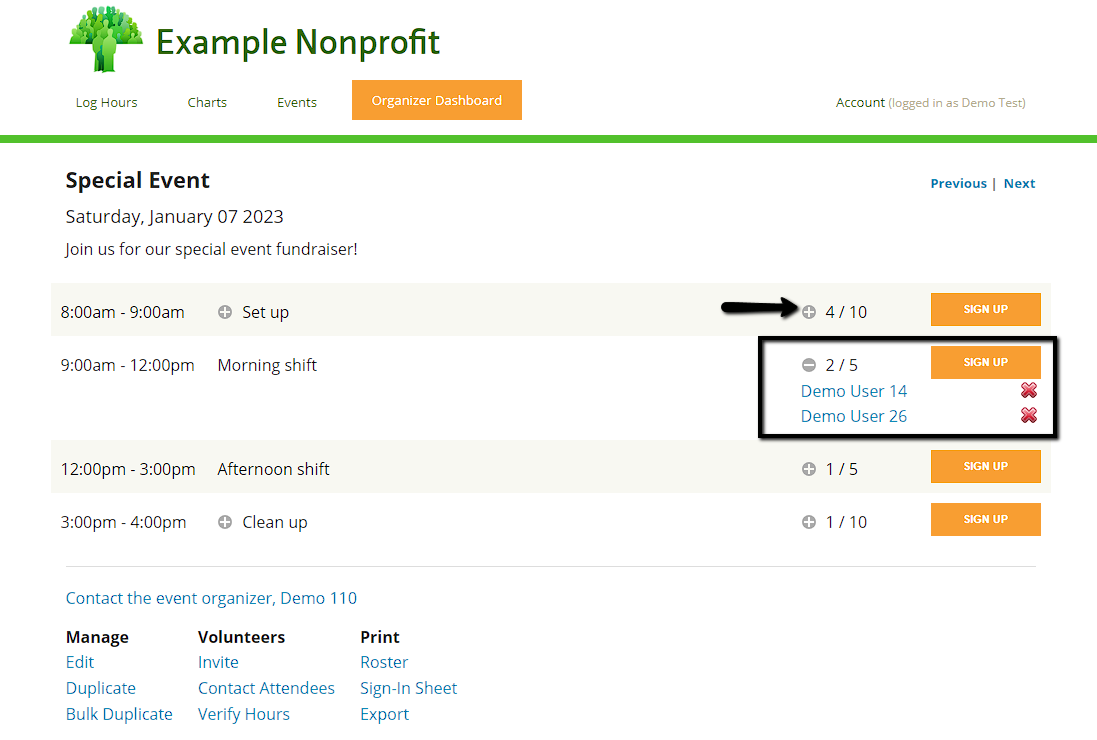Screen dimensions: 1097x740
Task: Switch to the Charts tab
Action: click(x=207, y=102)
